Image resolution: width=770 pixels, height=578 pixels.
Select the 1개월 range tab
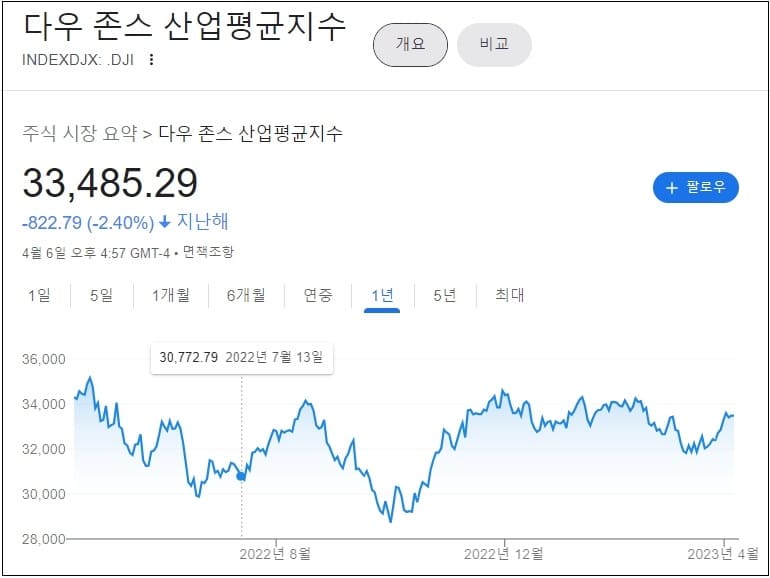click(x=170, y=295)
